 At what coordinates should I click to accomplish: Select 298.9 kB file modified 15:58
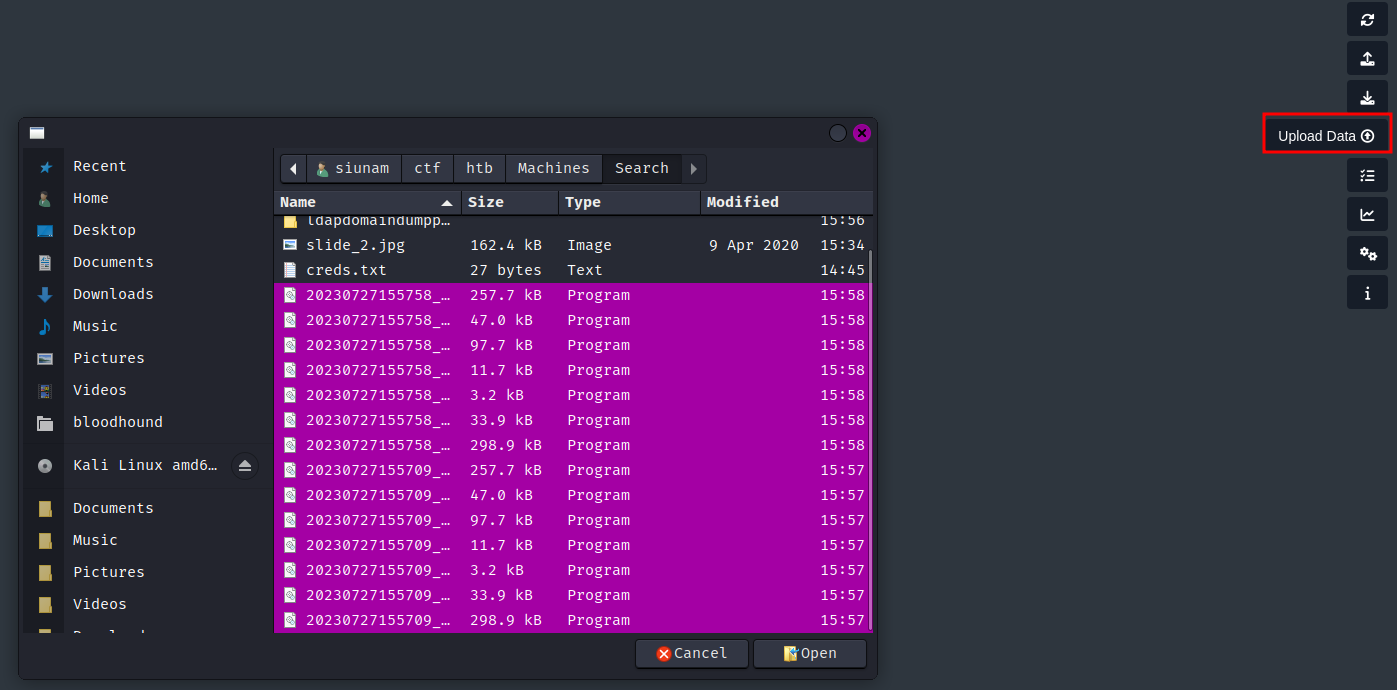click(x=572, y=445)
